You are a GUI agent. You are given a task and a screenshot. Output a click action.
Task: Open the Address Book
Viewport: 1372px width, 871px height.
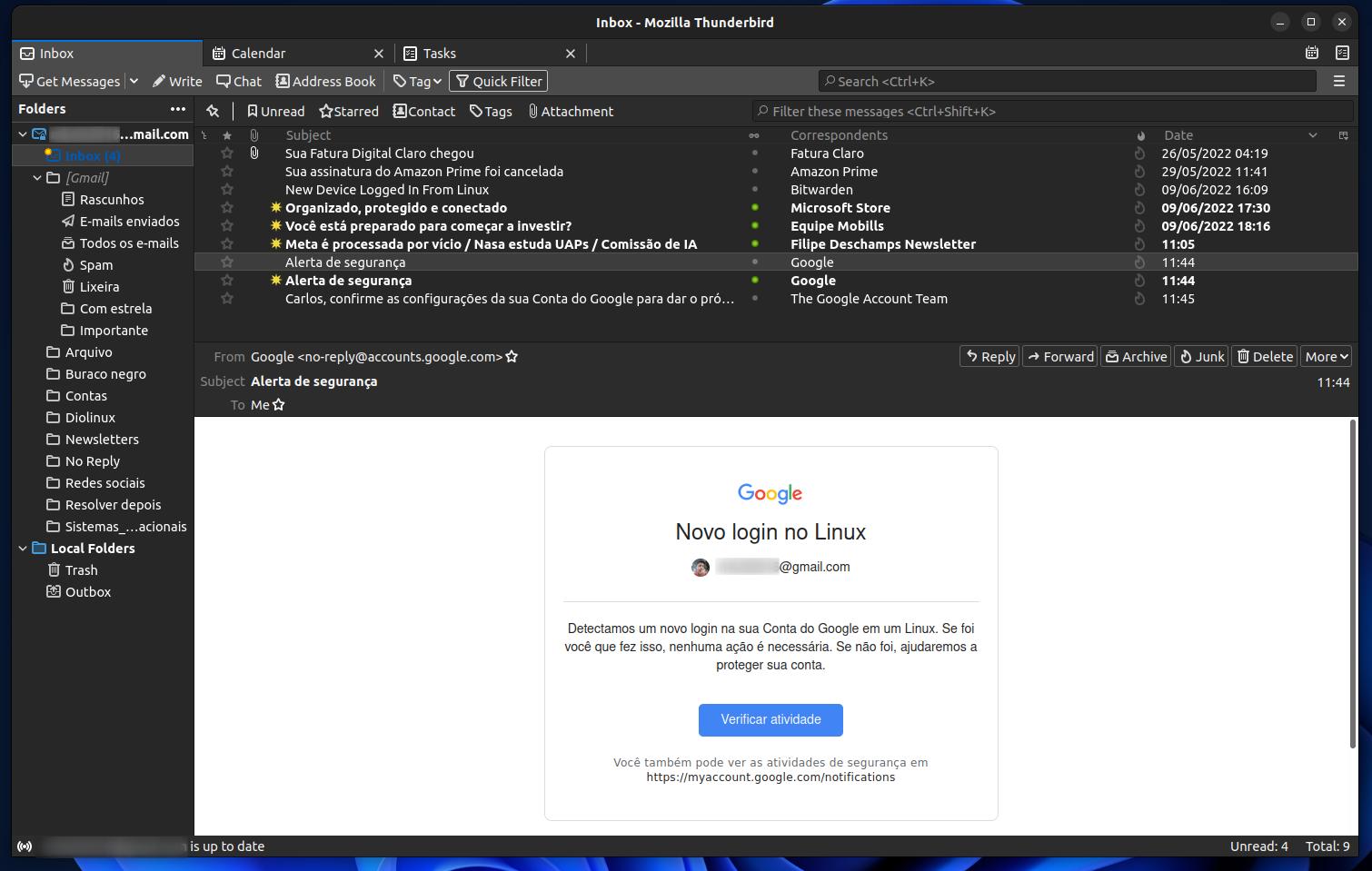point(325,81)
